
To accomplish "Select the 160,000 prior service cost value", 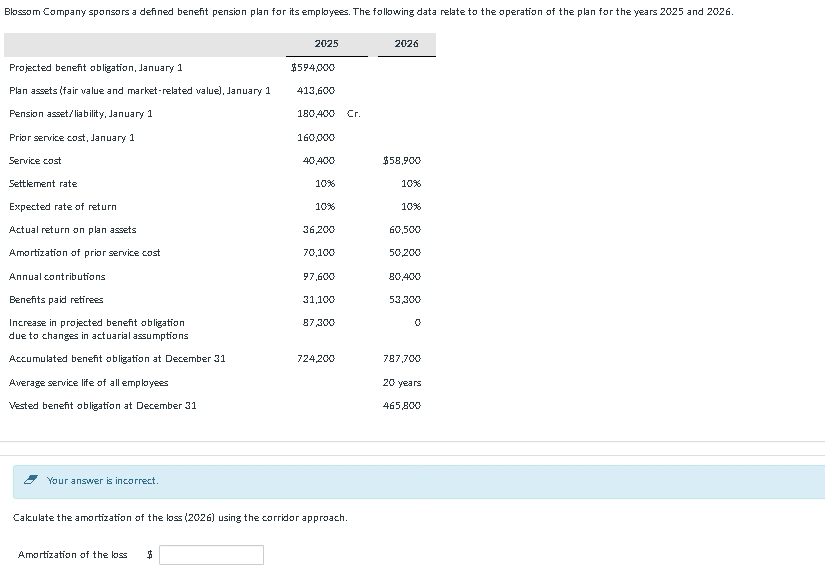I will tap(316, 137).
